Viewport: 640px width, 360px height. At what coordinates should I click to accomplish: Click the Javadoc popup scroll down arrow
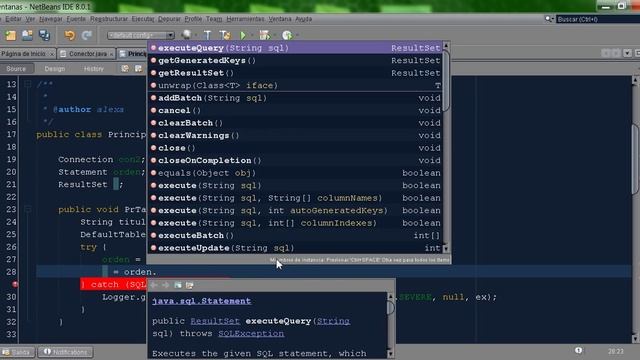click(x=391, y=354)
